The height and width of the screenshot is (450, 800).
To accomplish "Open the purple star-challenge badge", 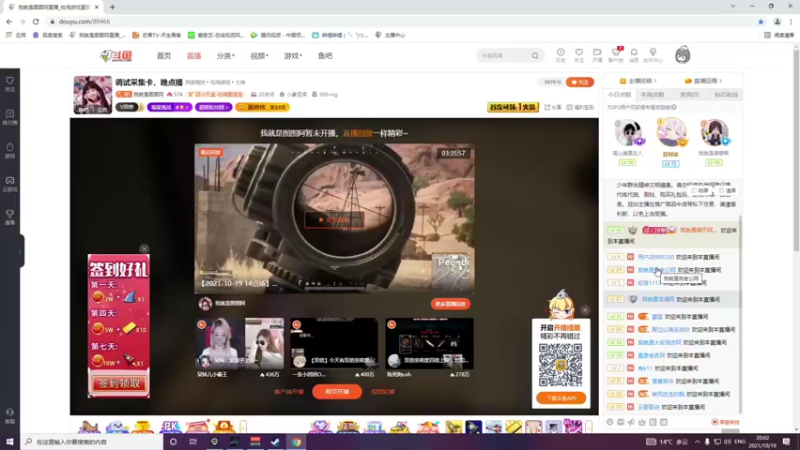I will [x=169, y=107].
